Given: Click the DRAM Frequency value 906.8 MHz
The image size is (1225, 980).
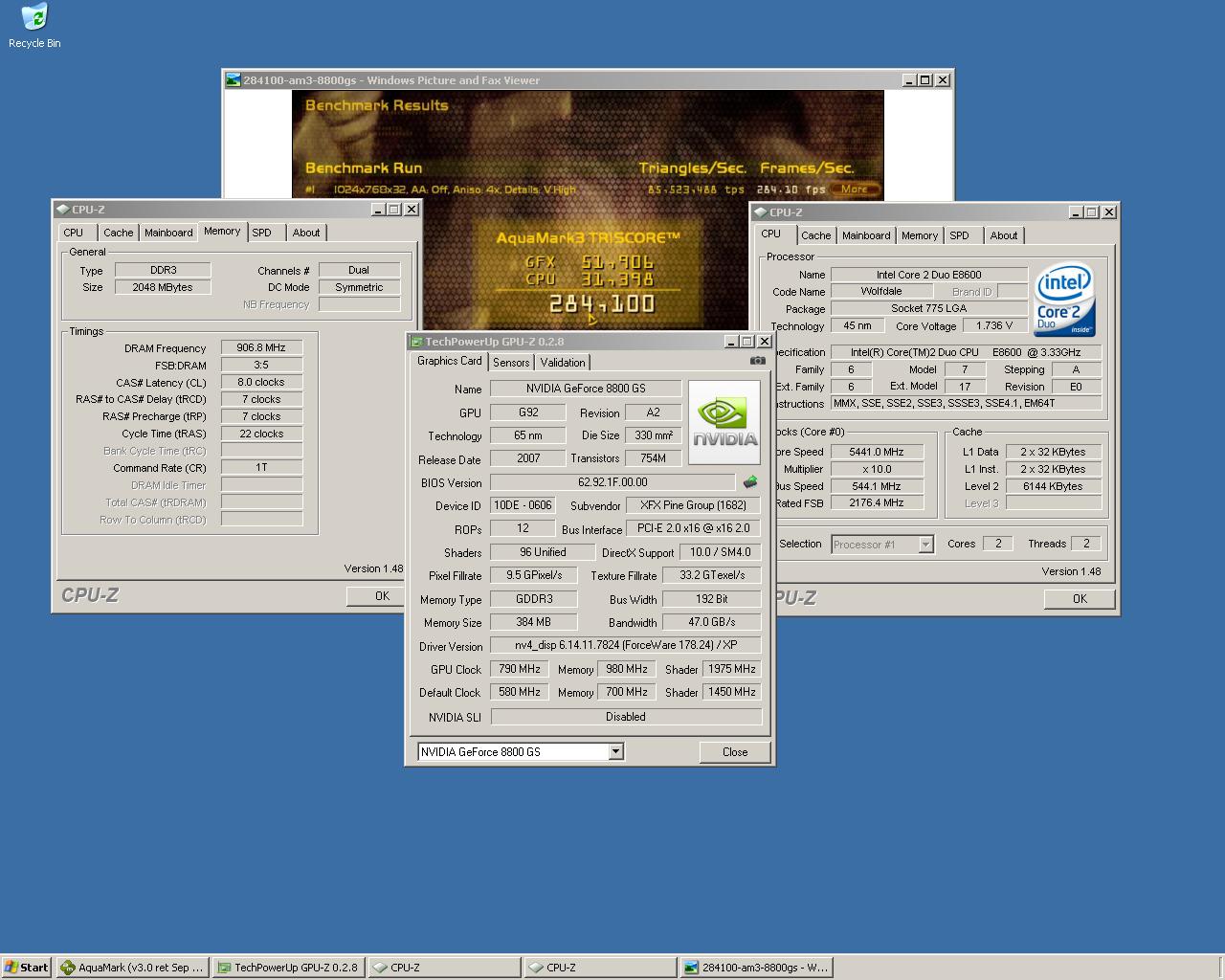Looking at the screenshot, I should (x=261, y=347).
